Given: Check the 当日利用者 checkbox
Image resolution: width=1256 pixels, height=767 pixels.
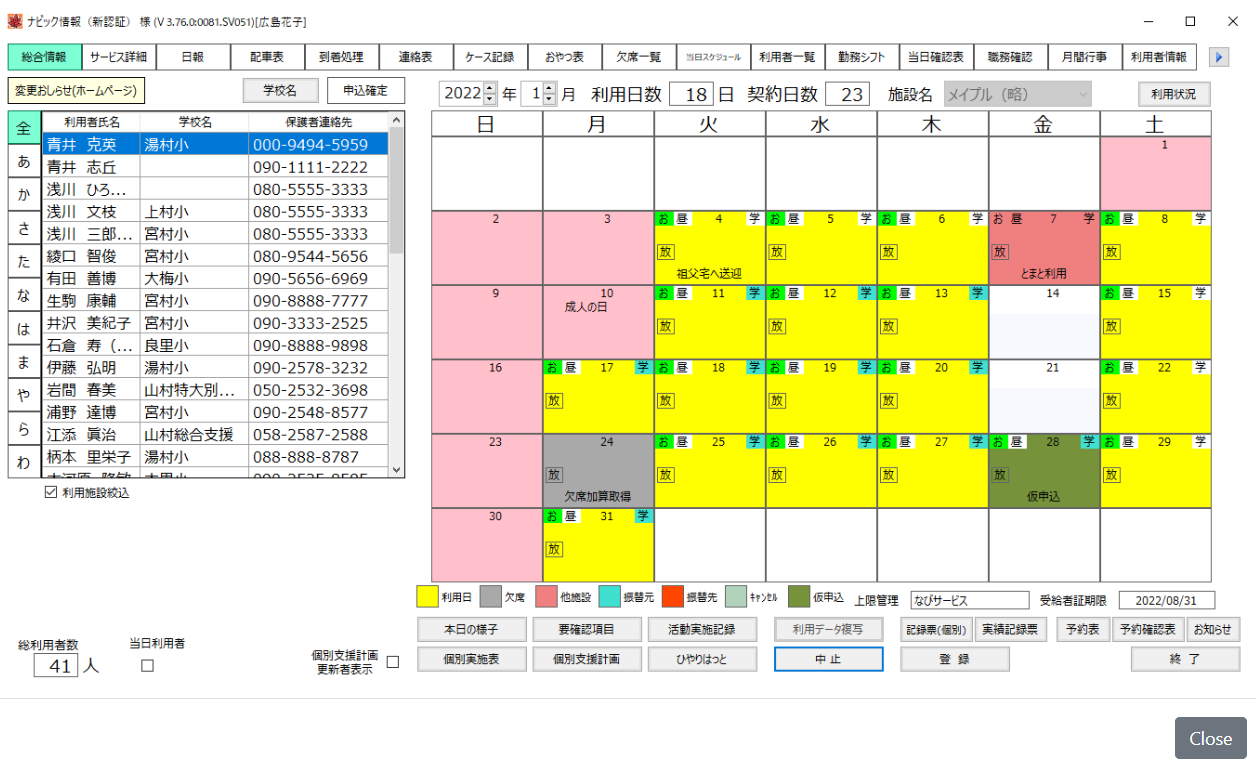Looking at the screenshot, I should tap(147, 666).
